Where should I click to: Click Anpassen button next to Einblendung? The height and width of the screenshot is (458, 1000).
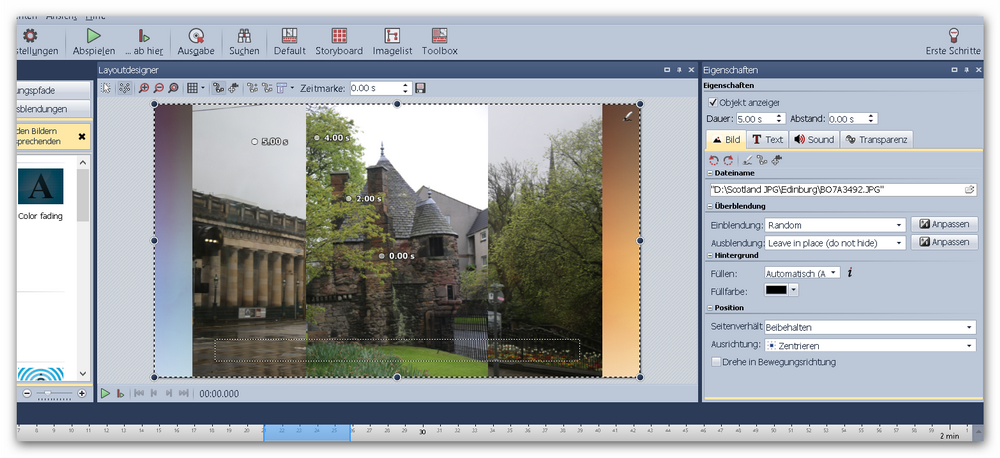944,225
